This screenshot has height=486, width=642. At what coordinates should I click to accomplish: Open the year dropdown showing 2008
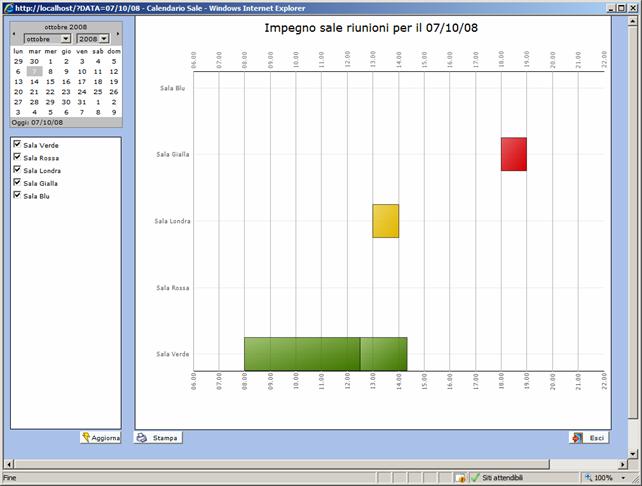click(x=92, y=38)
